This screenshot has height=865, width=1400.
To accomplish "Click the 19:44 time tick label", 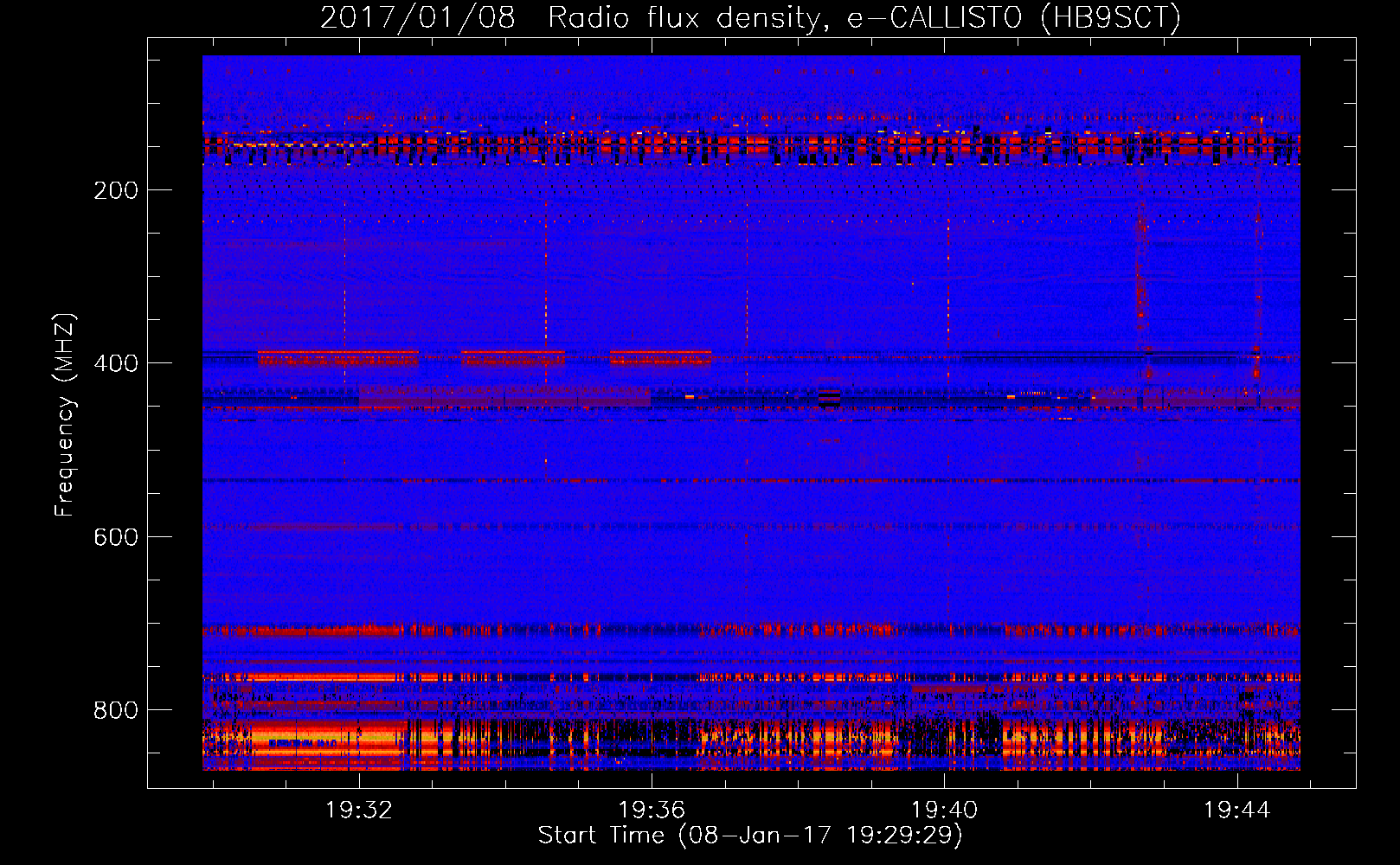I will 1237,810.
